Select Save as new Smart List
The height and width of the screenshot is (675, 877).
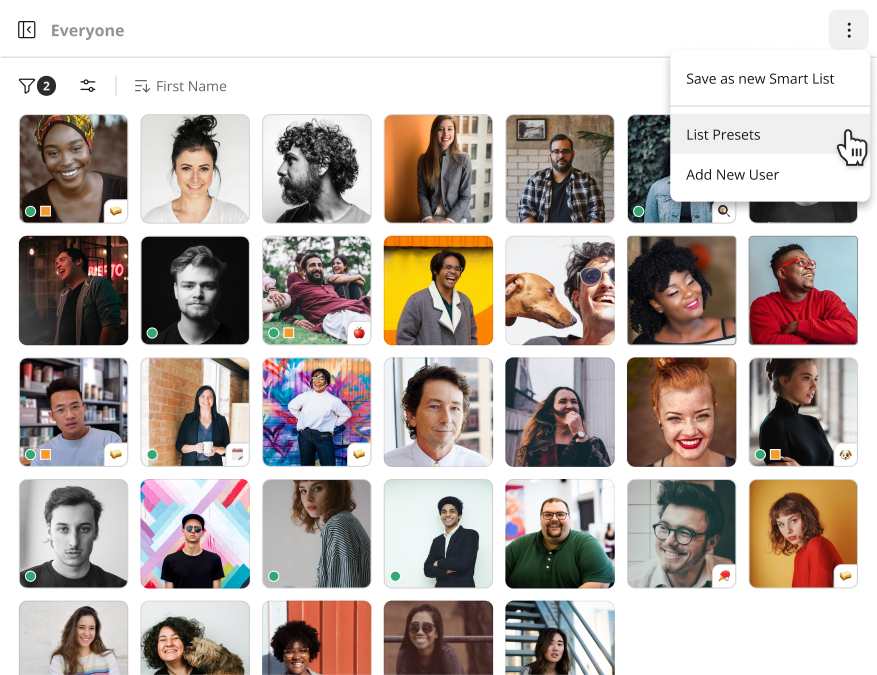tap(760, 79)
